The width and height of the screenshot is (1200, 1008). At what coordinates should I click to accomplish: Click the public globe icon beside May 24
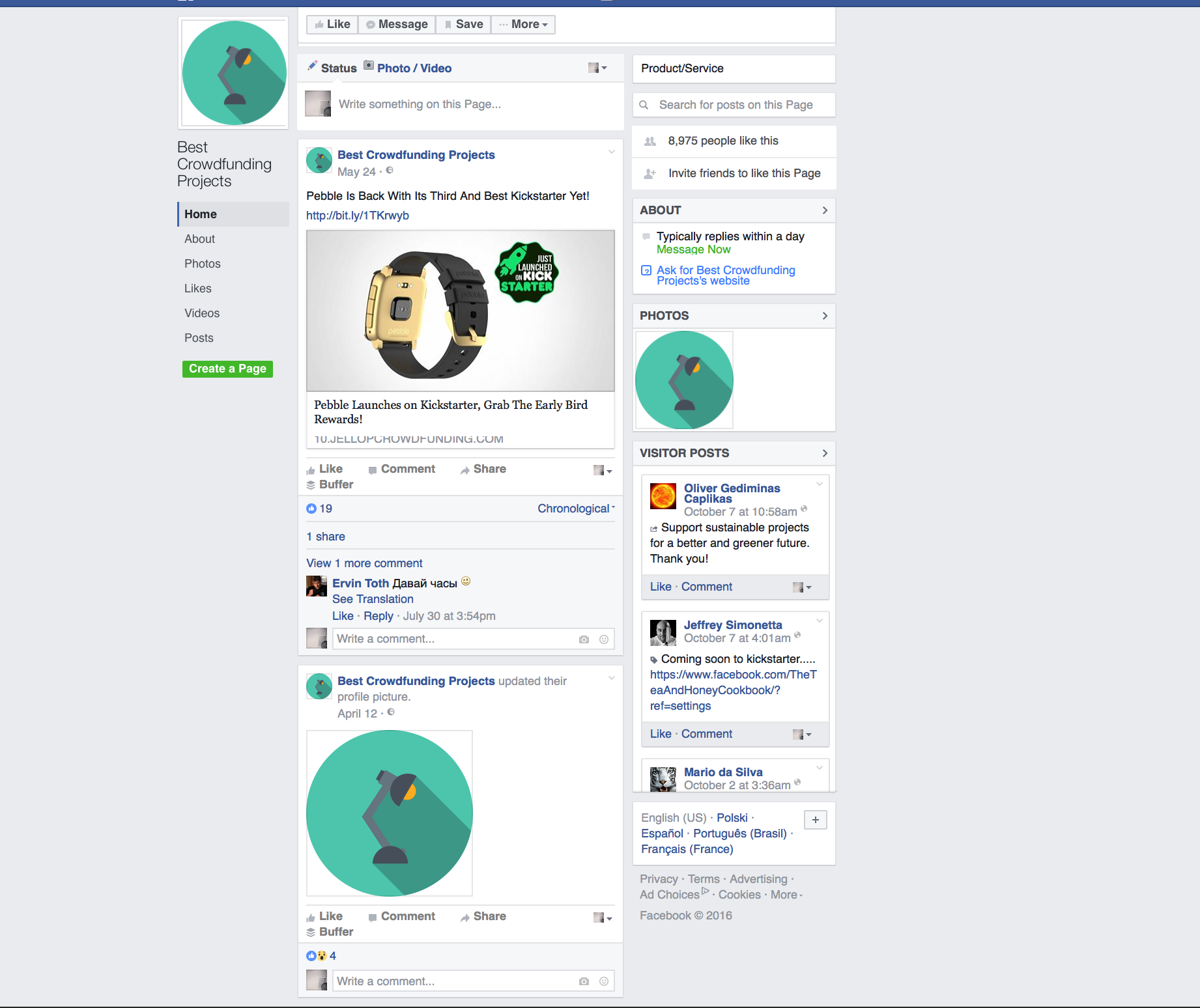pos(390,171)
